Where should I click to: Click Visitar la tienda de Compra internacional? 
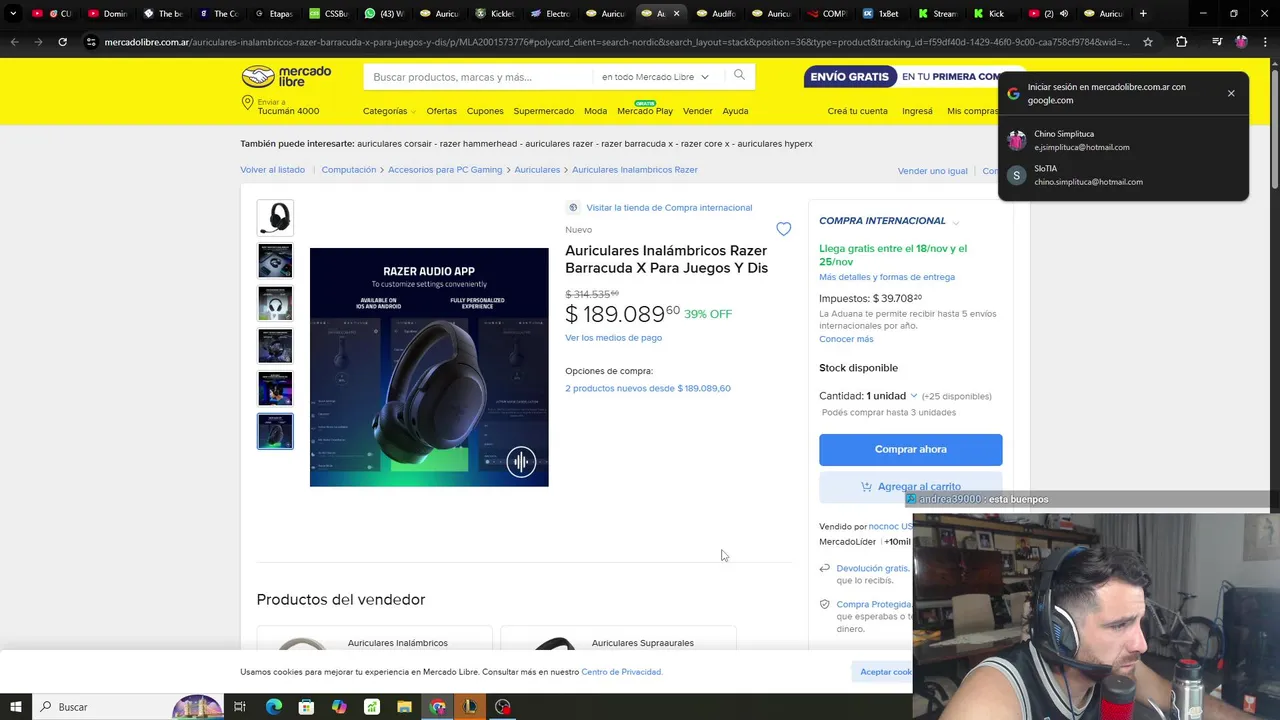point(669,208)
